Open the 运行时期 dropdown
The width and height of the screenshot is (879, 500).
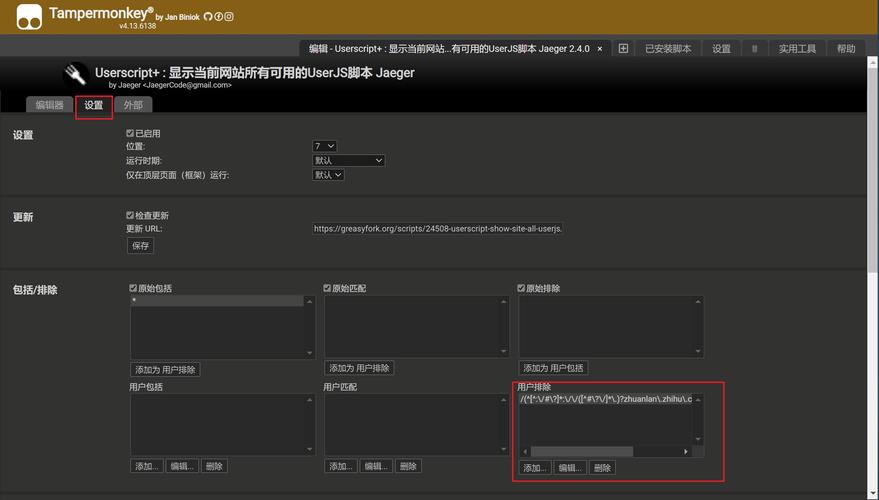click(349, 160)
